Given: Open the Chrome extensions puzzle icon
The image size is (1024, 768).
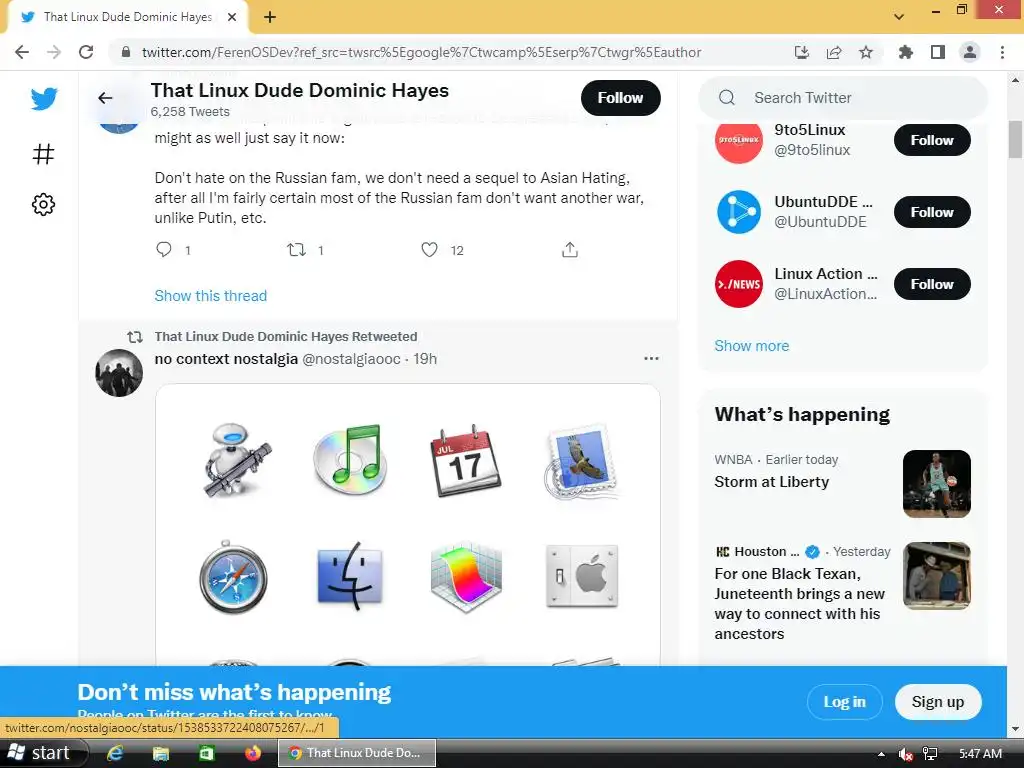Looking at the screenshot, I should point(905,52).
